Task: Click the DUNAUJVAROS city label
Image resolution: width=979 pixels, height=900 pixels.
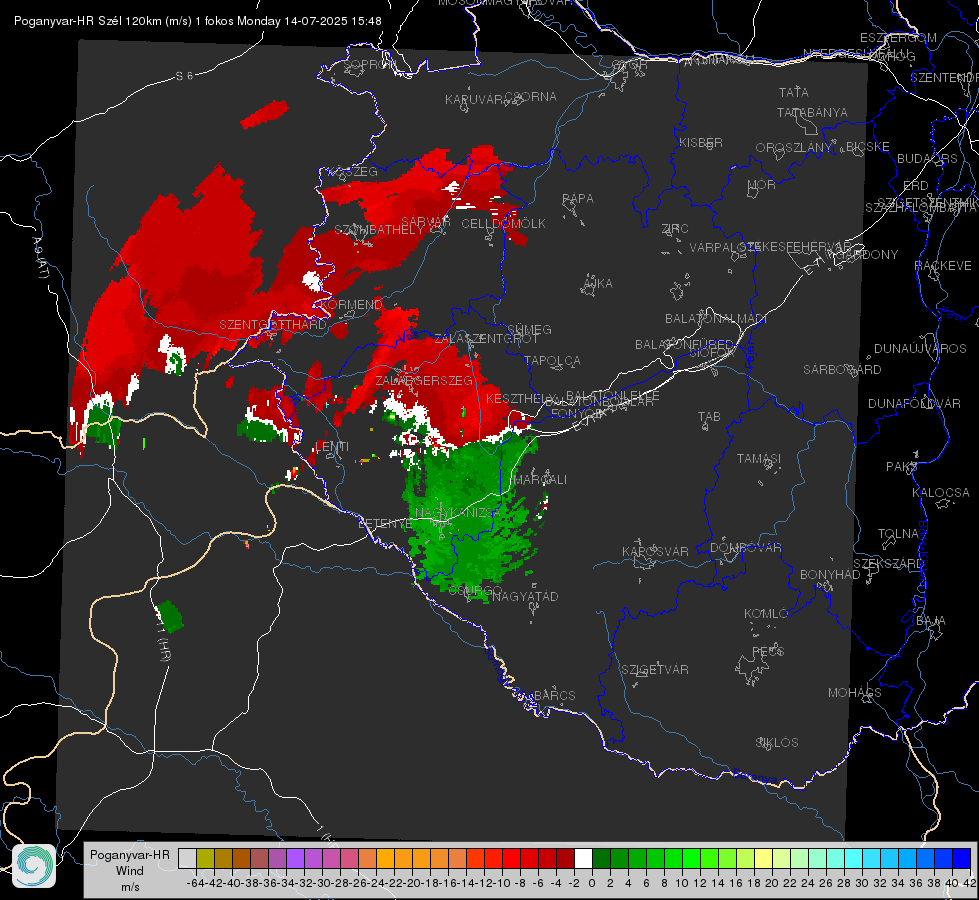Action: coord(920,349)
